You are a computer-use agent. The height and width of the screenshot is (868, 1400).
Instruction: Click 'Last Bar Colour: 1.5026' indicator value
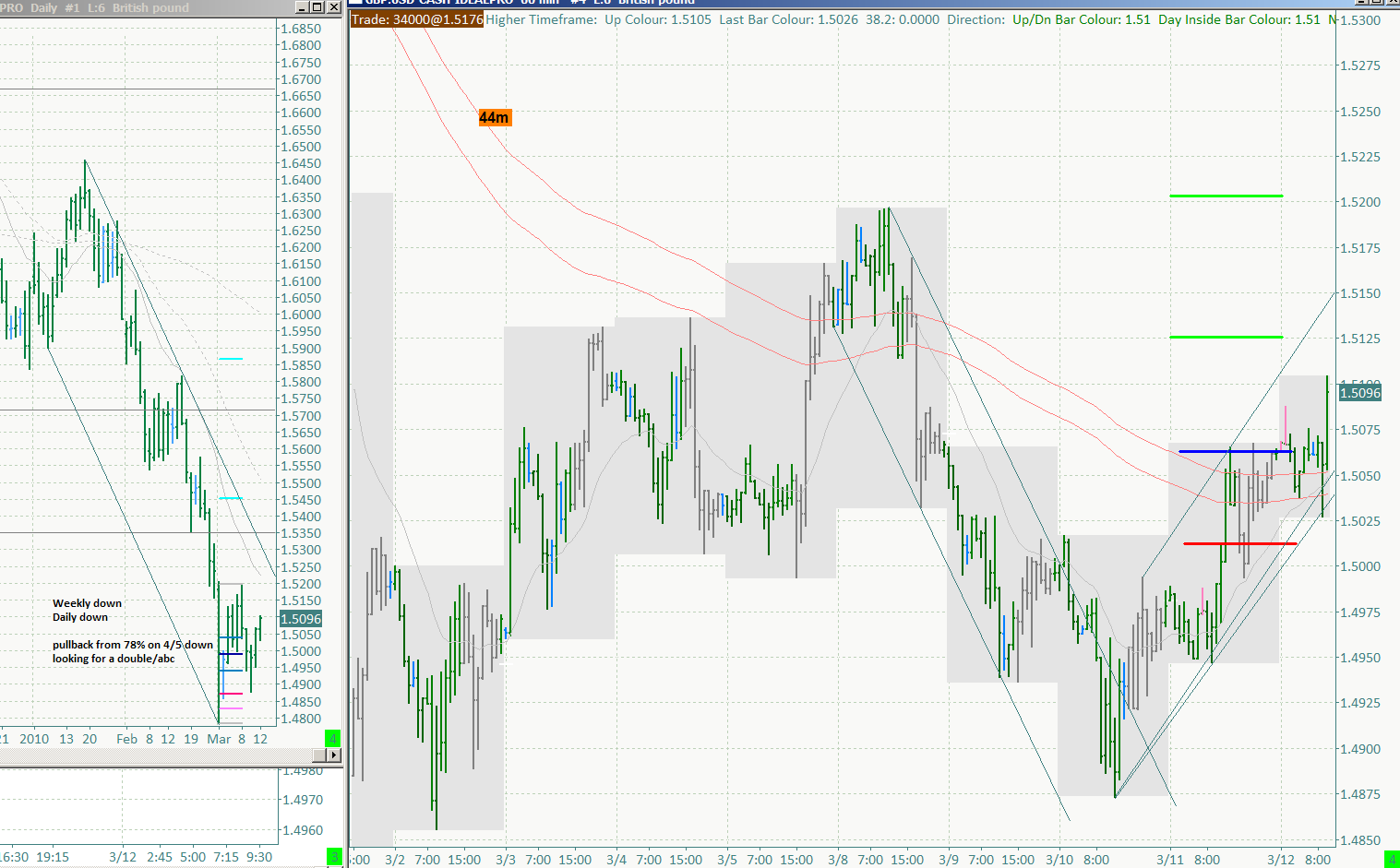788,19
